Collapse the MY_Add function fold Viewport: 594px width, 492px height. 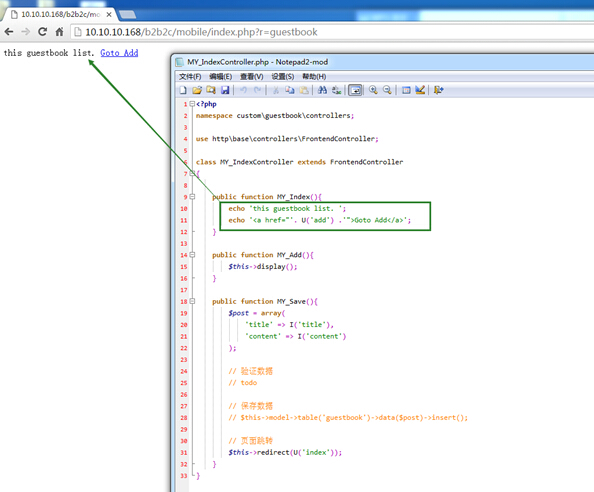tap(192, 255)
